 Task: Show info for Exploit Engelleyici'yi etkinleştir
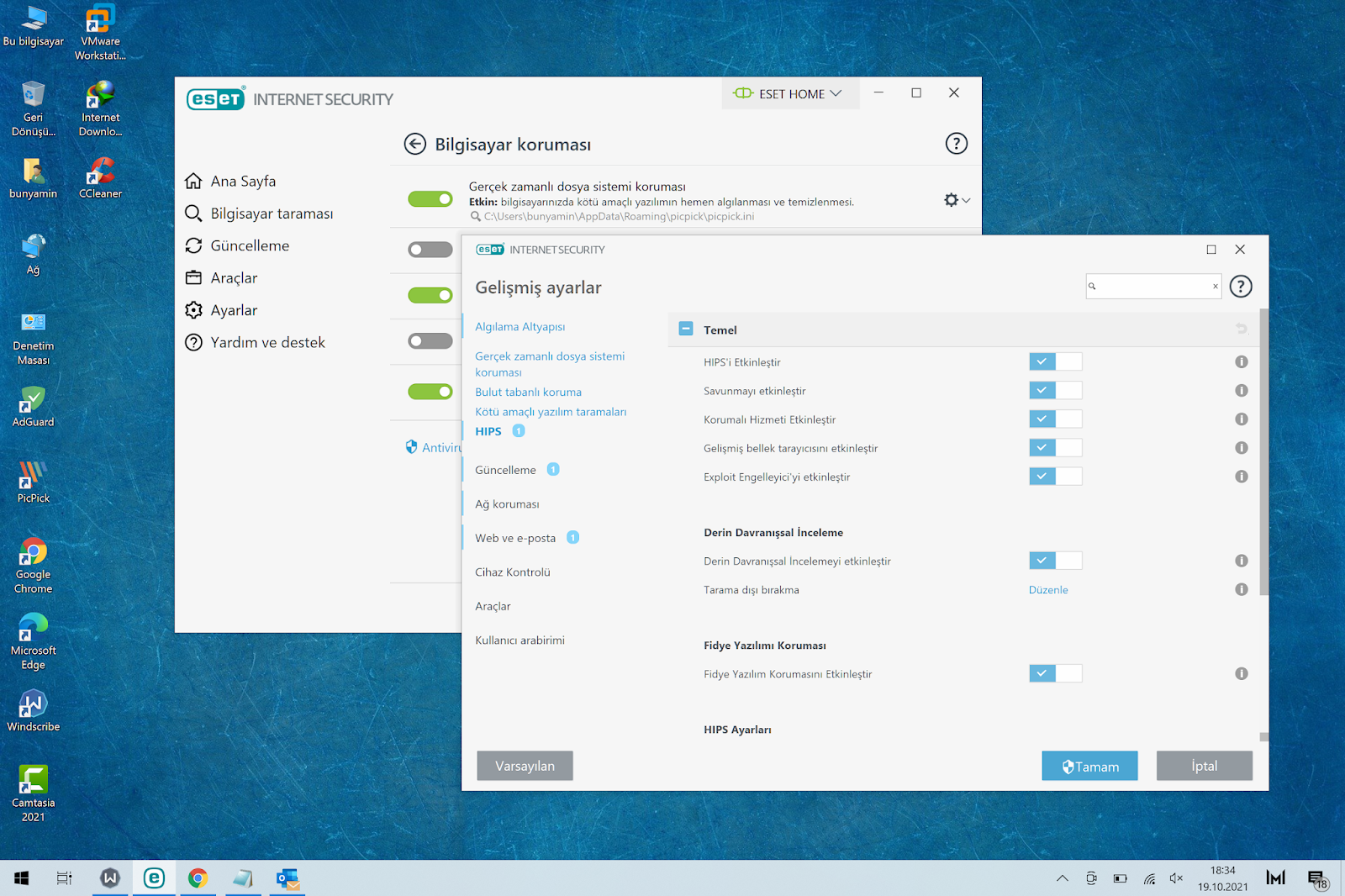point(1241,476)
